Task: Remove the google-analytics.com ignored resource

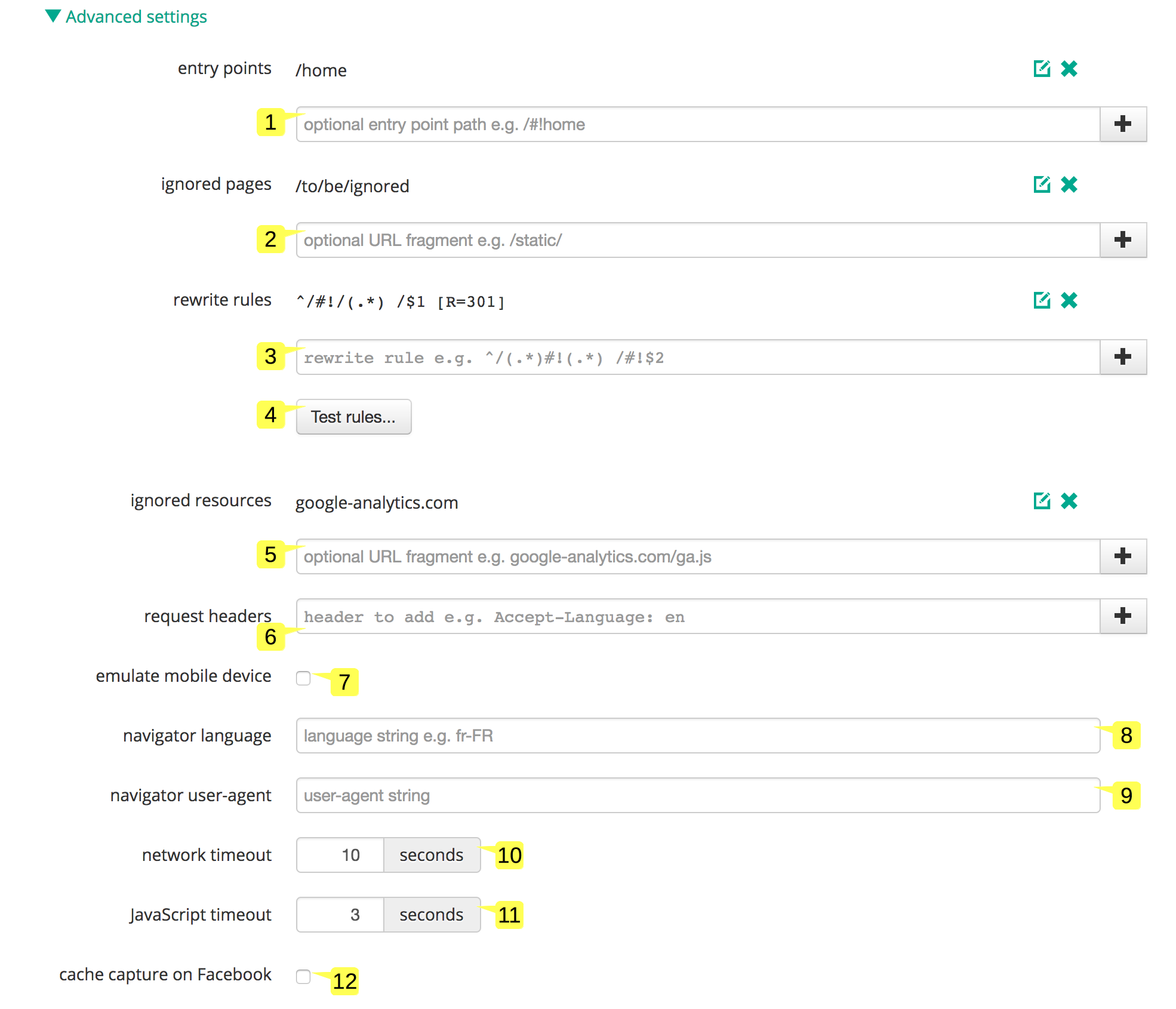Action: coord(1069,502)
